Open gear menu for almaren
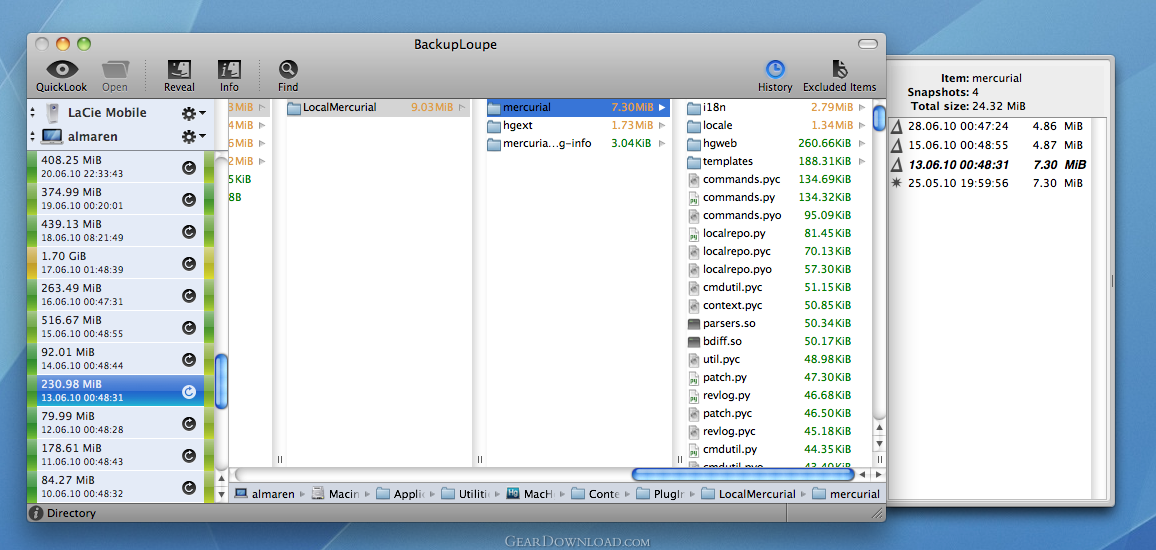The width and height of the screenshot is (1156, 550). point(194,136)
